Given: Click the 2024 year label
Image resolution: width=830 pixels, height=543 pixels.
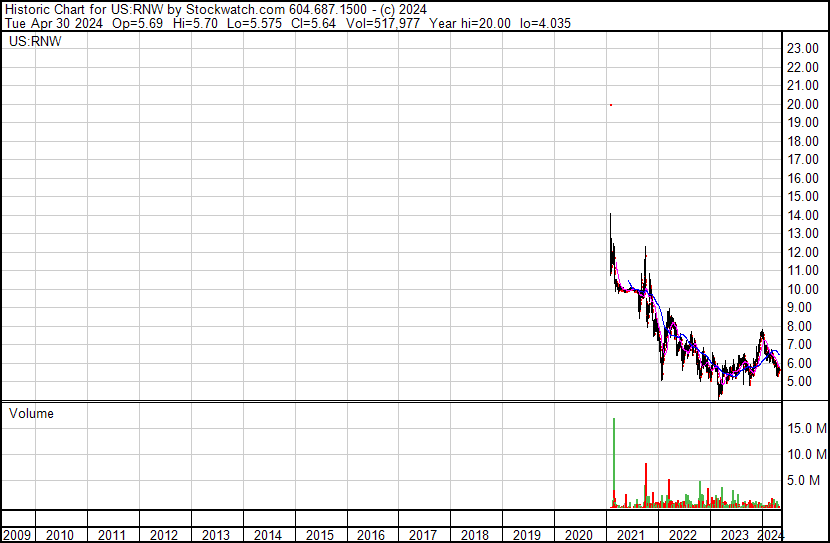Looking at the screenshot, I should coord(770,535).
